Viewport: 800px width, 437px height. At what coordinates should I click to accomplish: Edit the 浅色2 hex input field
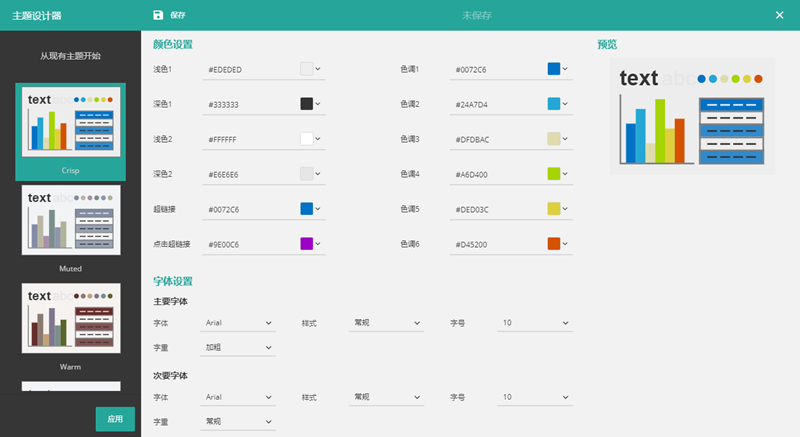(x=250, y=139)
